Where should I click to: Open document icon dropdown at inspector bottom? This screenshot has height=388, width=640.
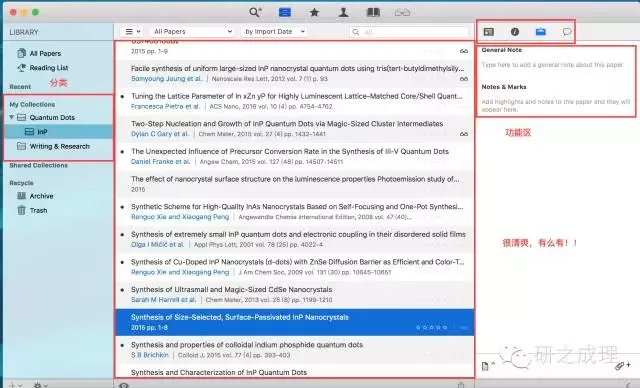pyautogui.click(x=488, y=366)
